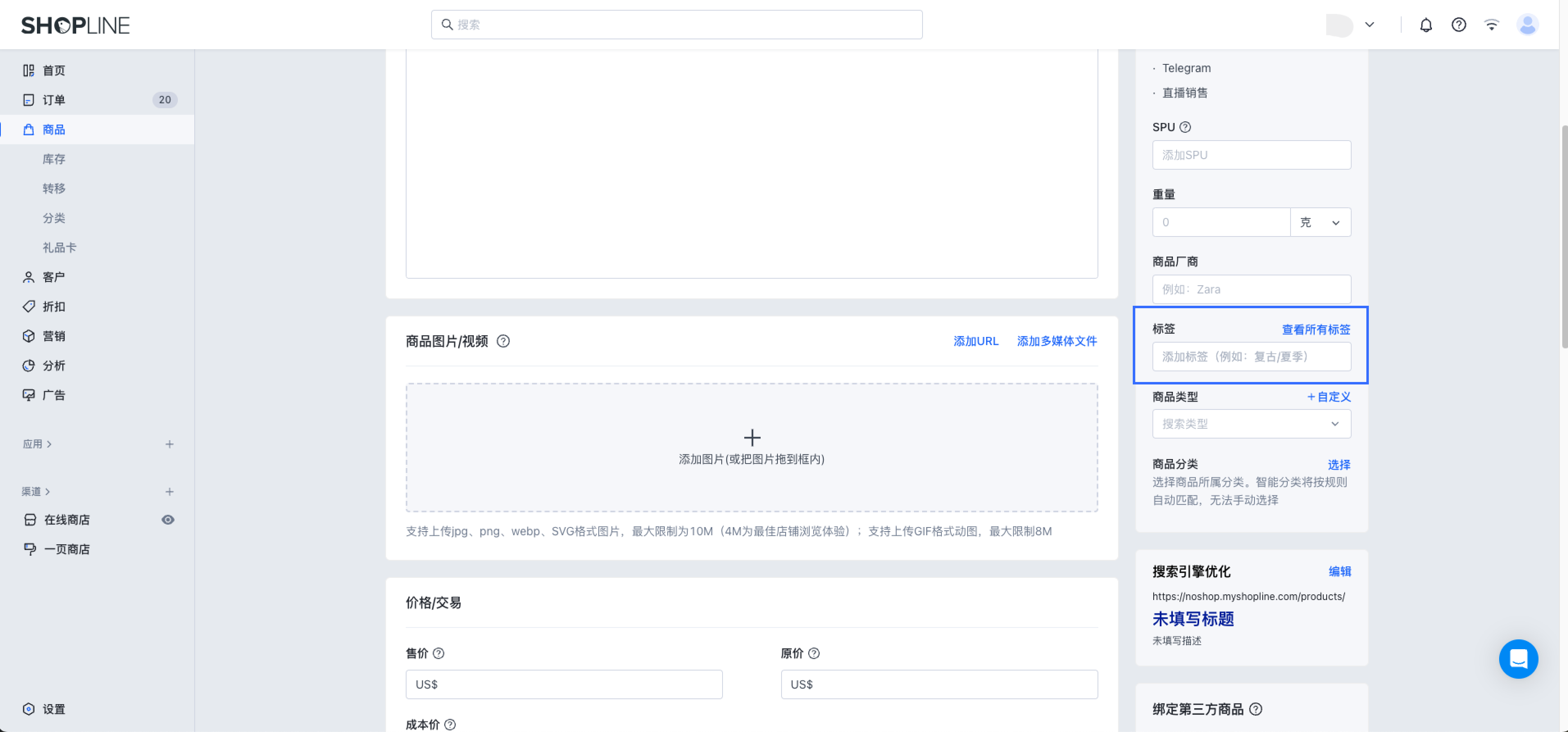
Task: Toggle visibility of 在线商店 channel
Action: pyautogui.click(x=168, y=519)
